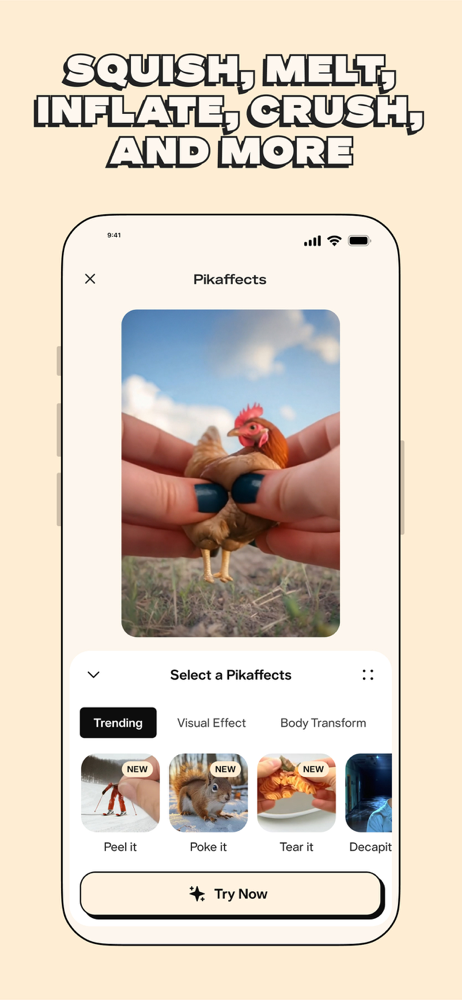Click the NEW badge on Poke it
The image size is (462, 1000).
coord(225,769)
